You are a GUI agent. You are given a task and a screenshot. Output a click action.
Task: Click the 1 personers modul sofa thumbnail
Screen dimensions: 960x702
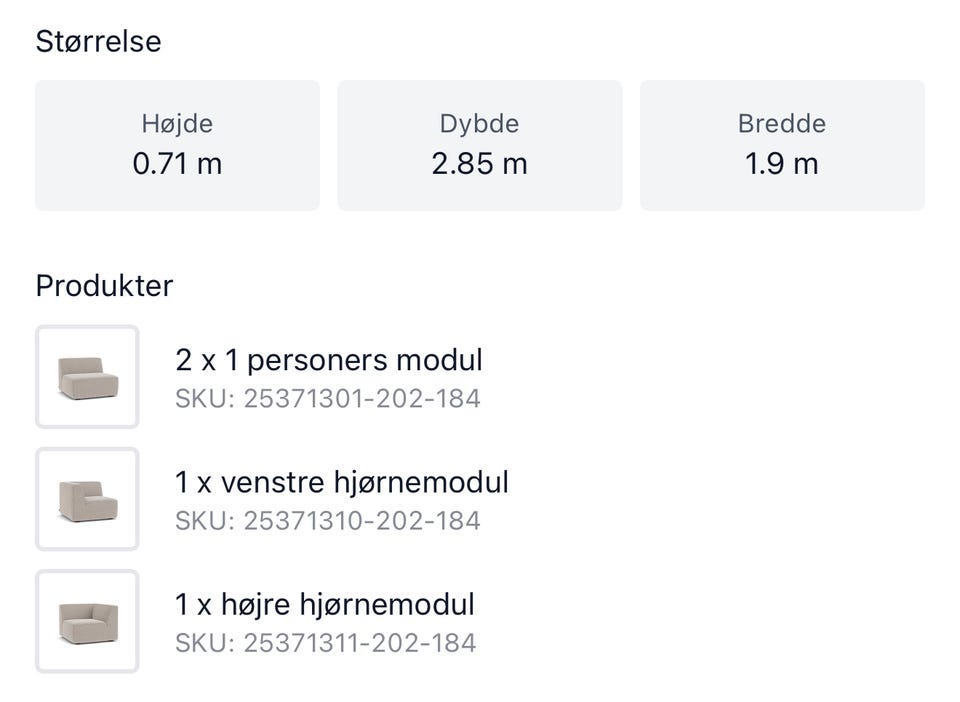click(x=87, y=377)
